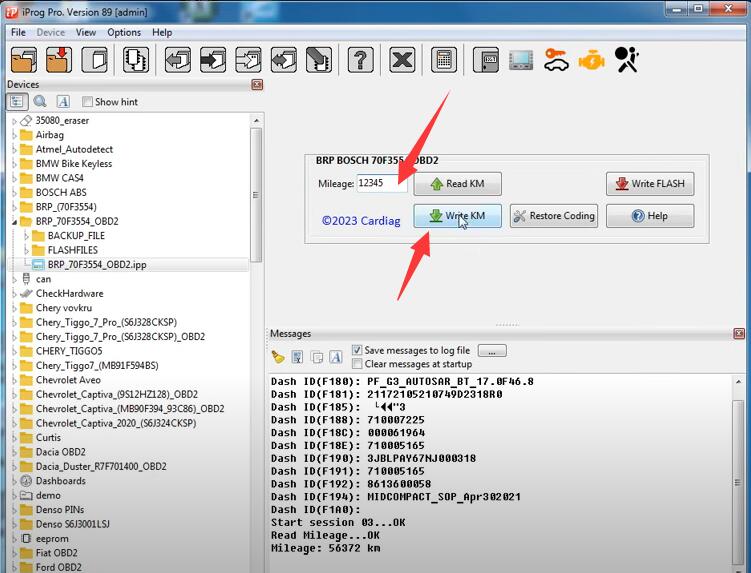Close the Devices panel

pos(257,85)
